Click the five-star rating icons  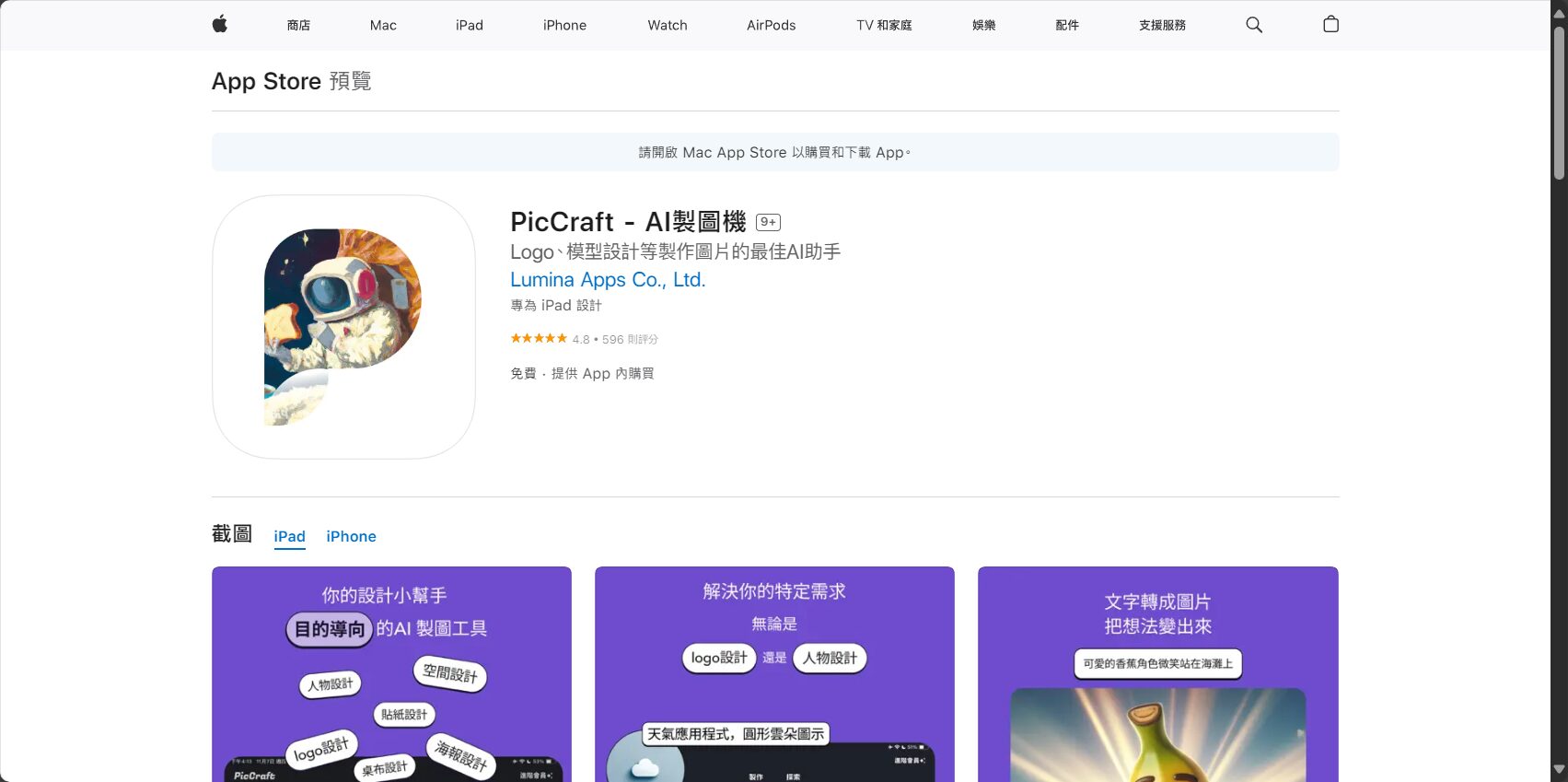point(539,339)
